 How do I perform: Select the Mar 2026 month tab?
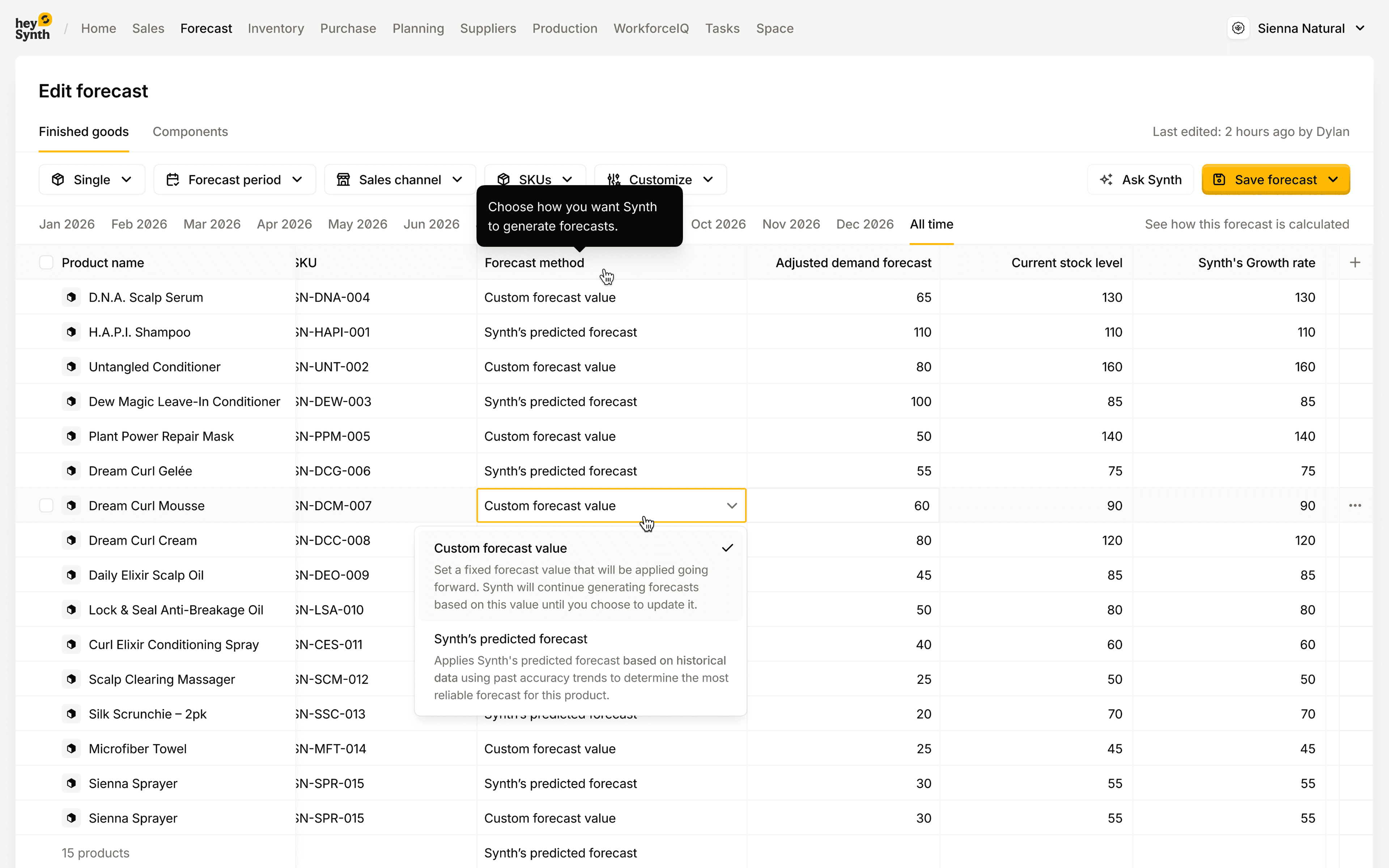(x=212, y=224)
